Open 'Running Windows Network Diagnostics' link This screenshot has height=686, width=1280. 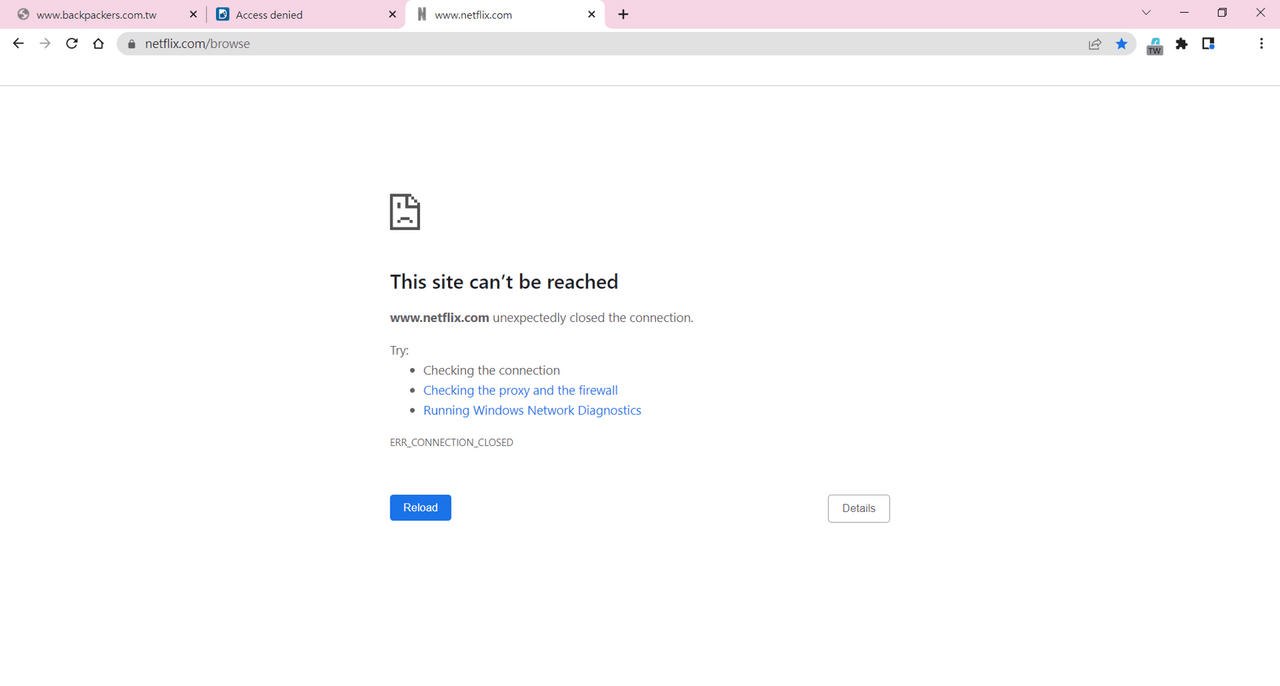532,410
